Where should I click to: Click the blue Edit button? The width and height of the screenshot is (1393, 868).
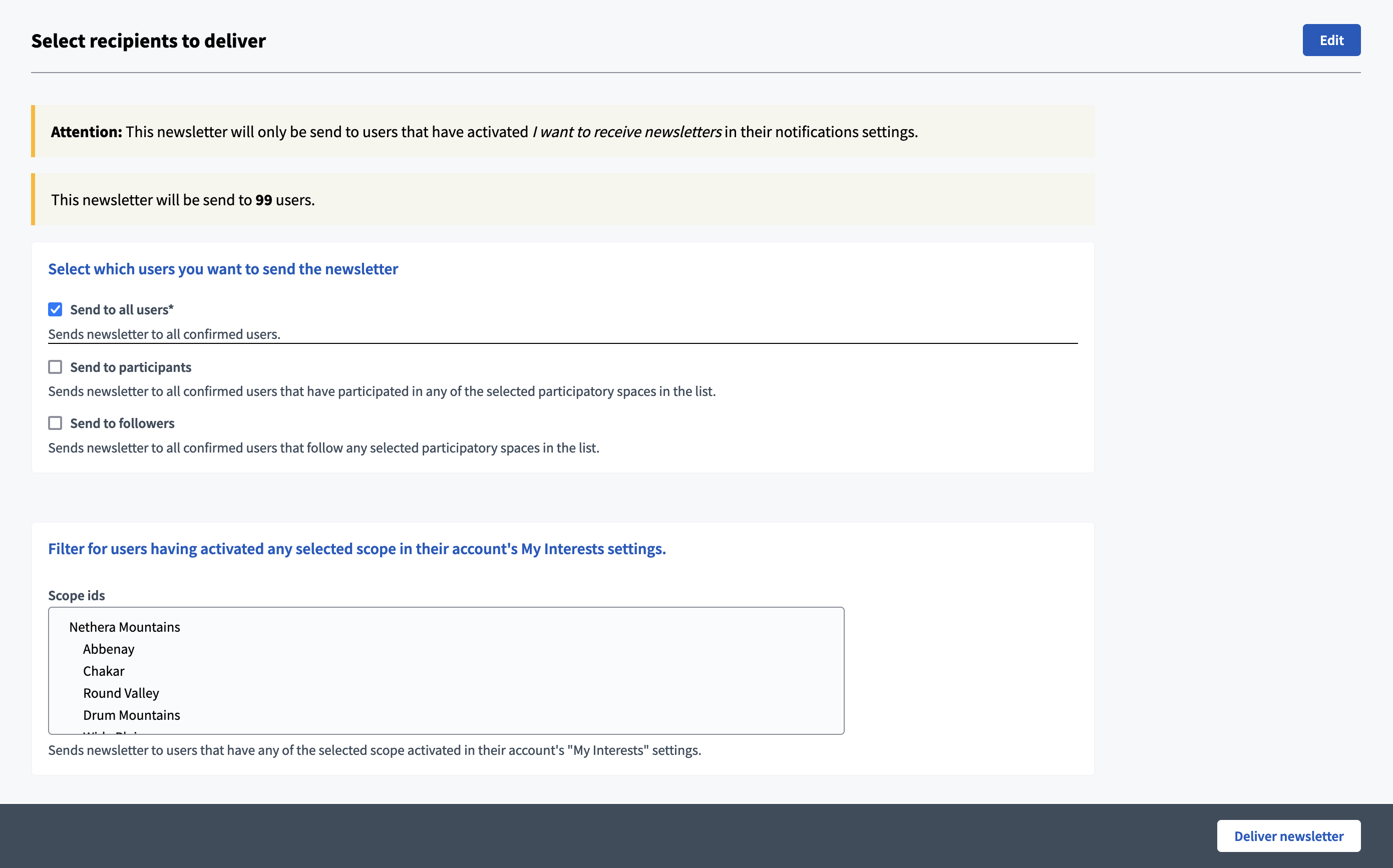click(x=1330, y=40)
